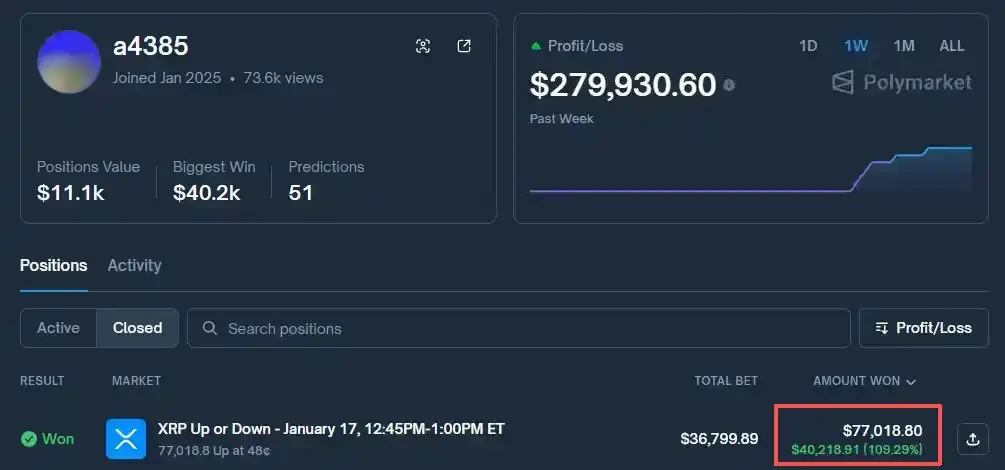This screenshot has width=1005, height=470.
Task: Select the 1D time range
Action: 808,46
